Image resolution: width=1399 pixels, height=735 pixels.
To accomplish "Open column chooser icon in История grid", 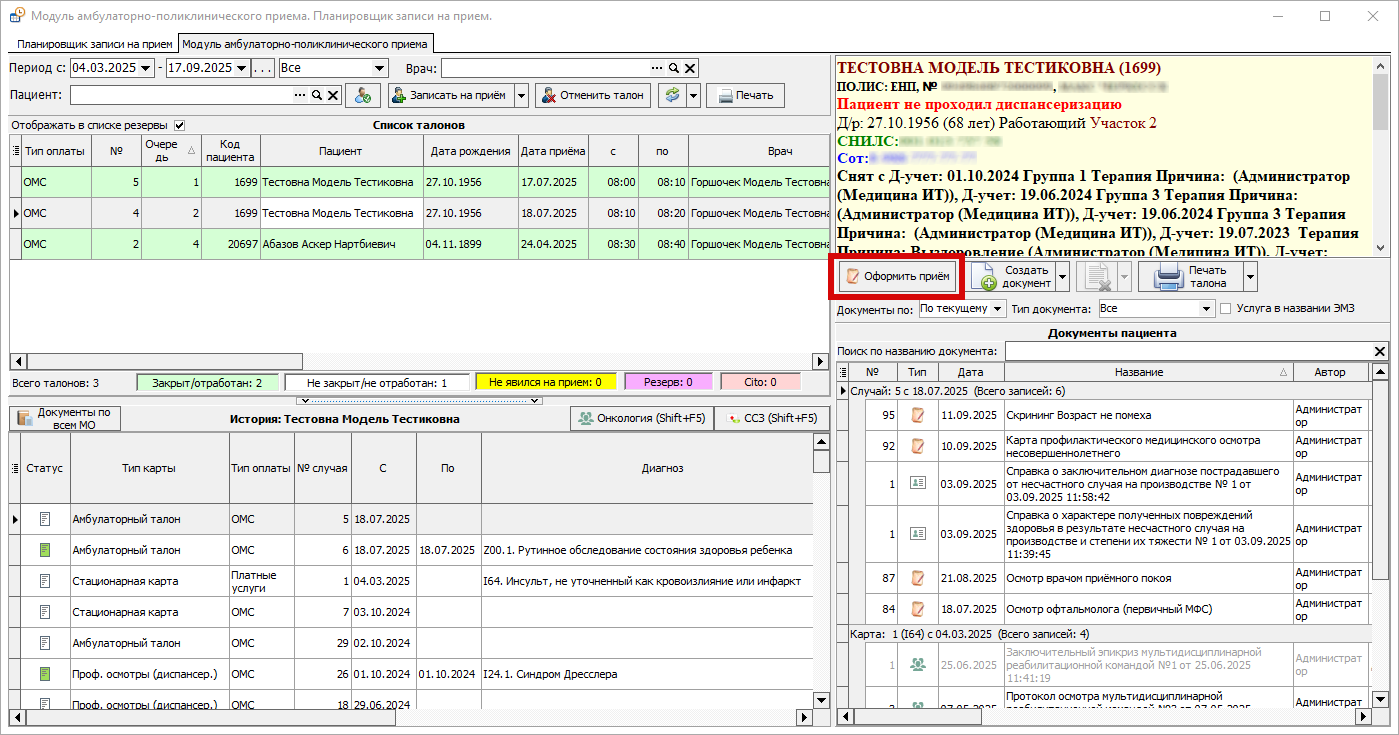I will 15,468.
